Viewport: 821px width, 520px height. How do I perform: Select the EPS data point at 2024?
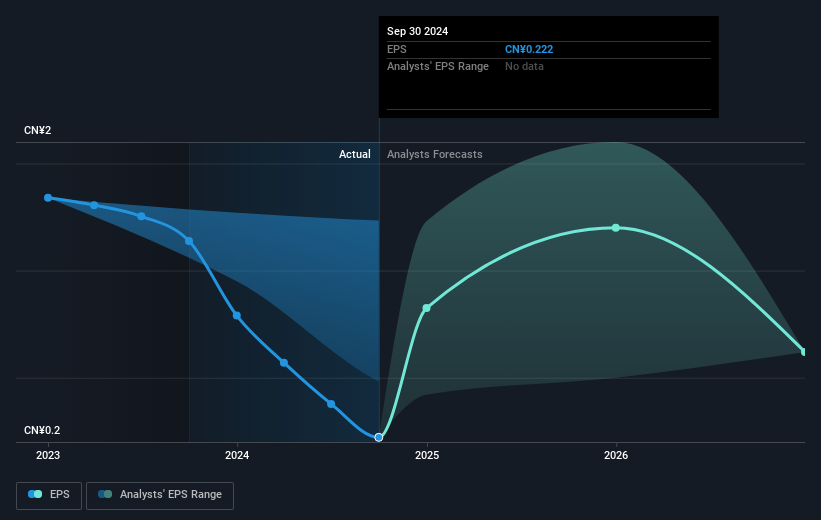(x=237, y=316)
